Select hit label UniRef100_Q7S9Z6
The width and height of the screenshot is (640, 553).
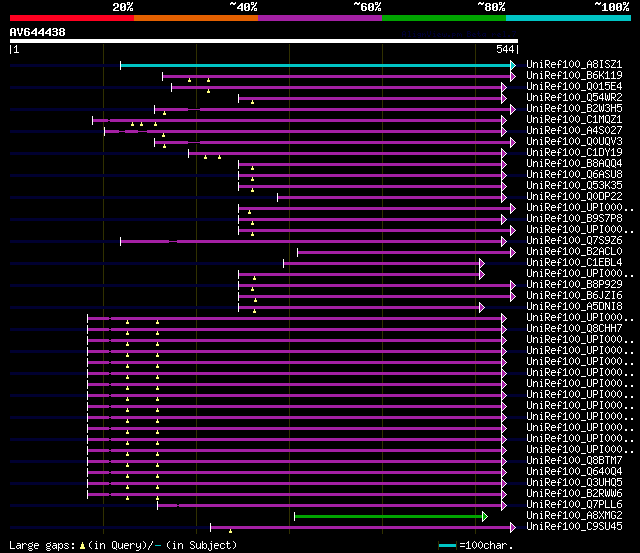[574, 241]
